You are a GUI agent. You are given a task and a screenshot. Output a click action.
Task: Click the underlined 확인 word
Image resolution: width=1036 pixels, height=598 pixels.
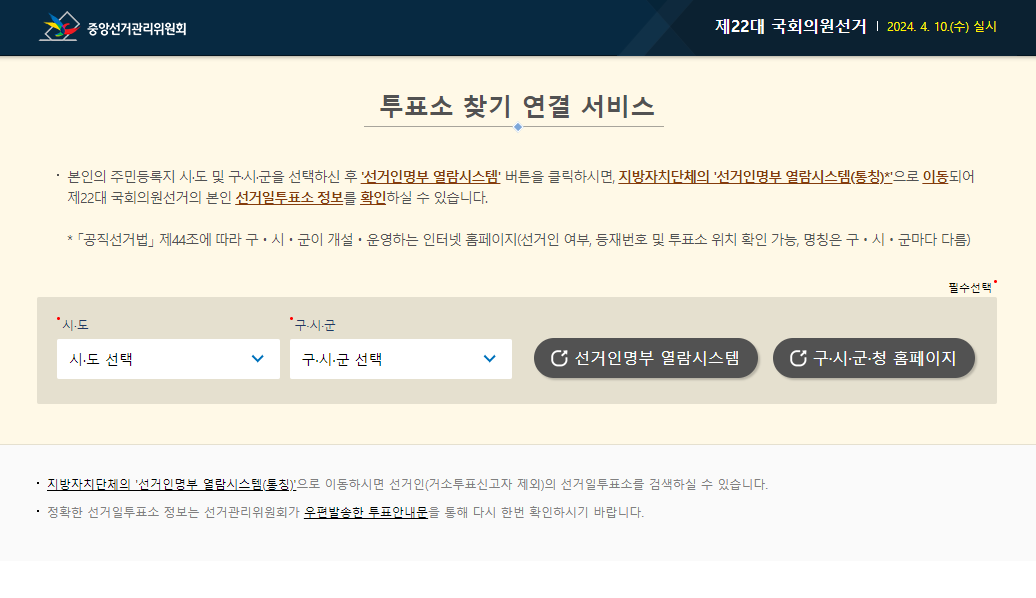pos(373,198)
